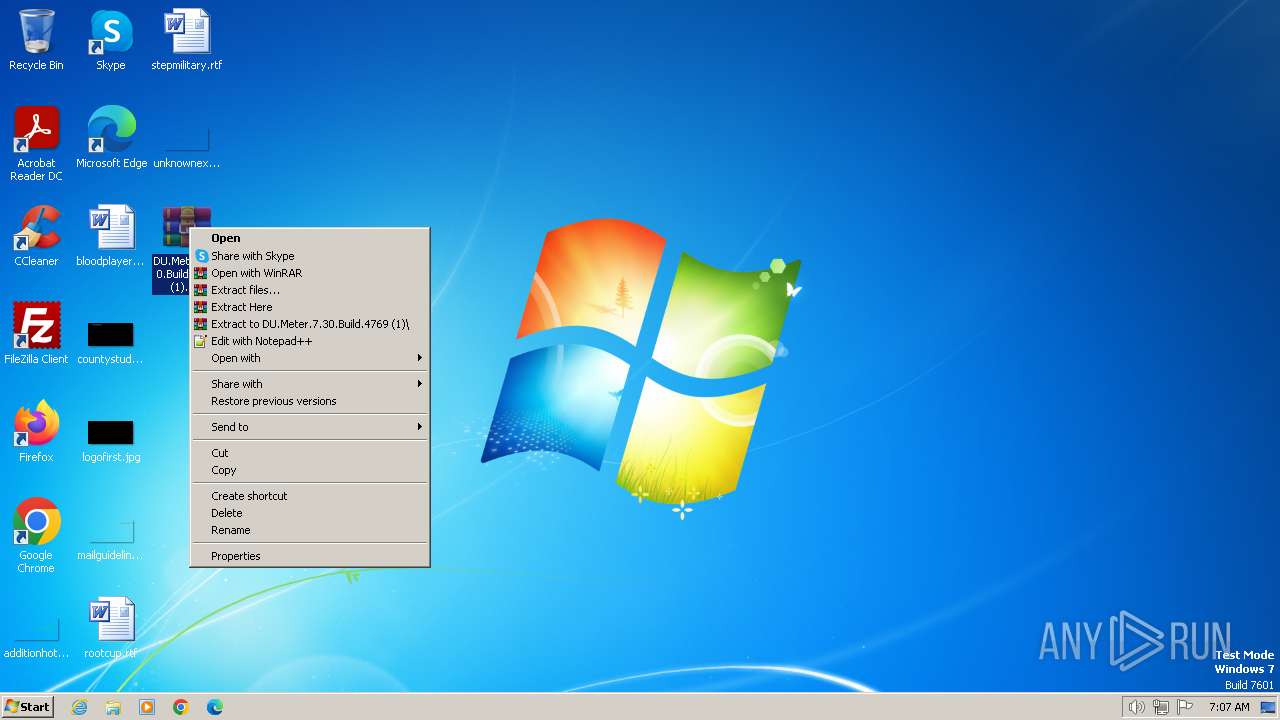The image size is (1280, 720).
Task: Launch Chrome from the taskbar
Action: coord(181,707)
